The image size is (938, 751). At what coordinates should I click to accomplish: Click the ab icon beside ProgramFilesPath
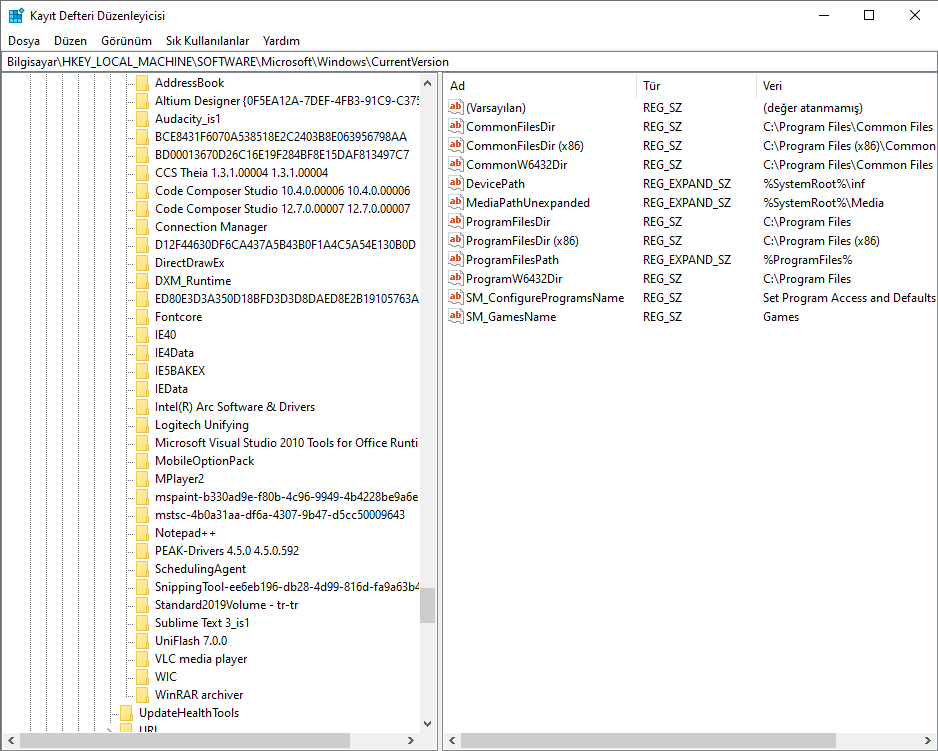click(456, 259)
